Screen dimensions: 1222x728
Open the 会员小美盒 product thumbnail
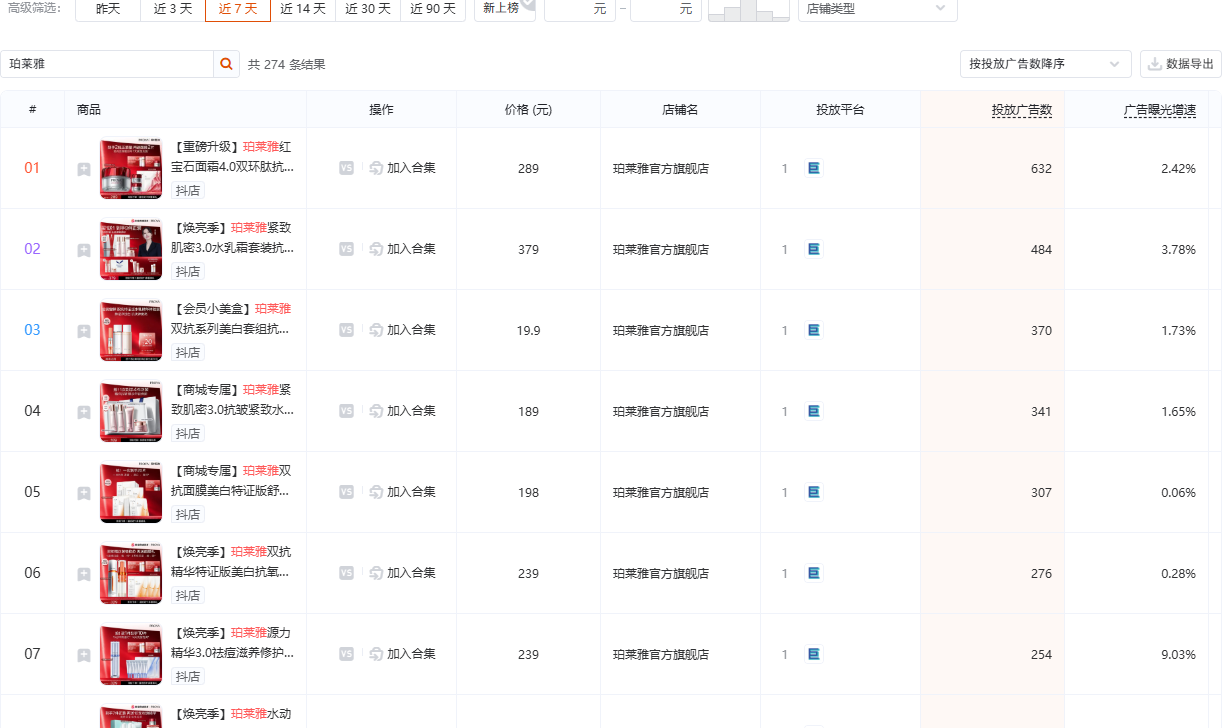(x=131, y=331)
